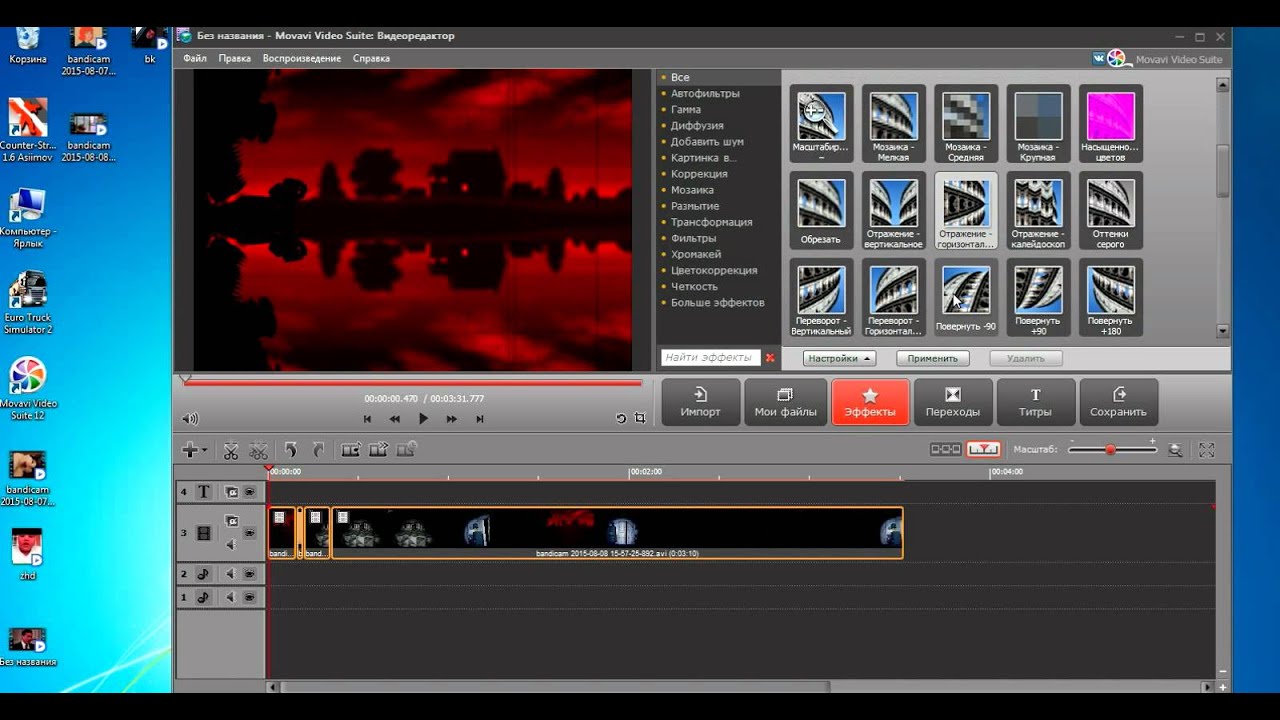1280x720 pixels.
Task: Jump to the end of the video
Action: pos(480,419)
